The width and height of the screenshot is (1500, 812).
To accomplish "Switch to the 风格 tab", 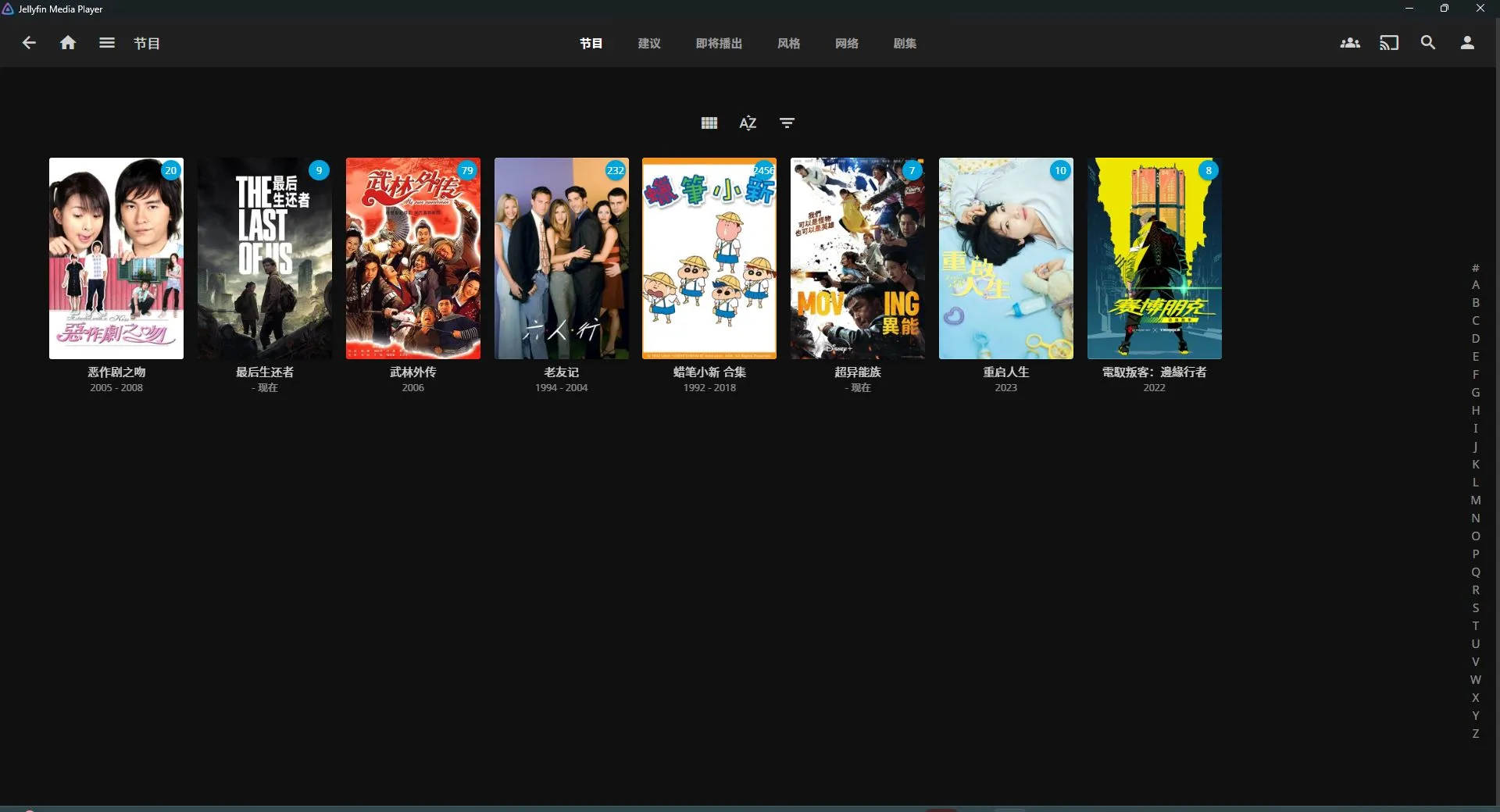I will 788,44.
